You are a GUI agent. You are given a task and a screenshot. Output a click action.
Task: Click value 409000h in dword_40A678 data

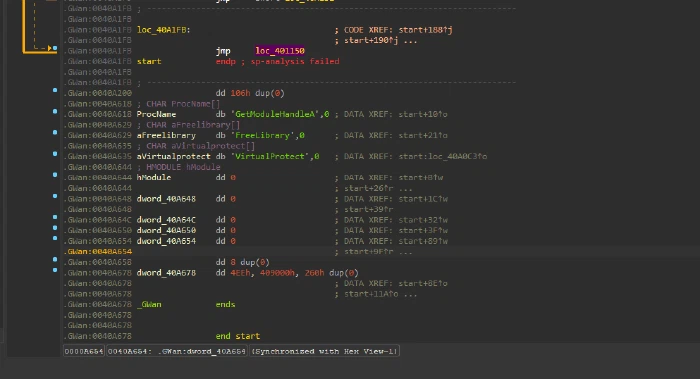[x=277, y=273]
